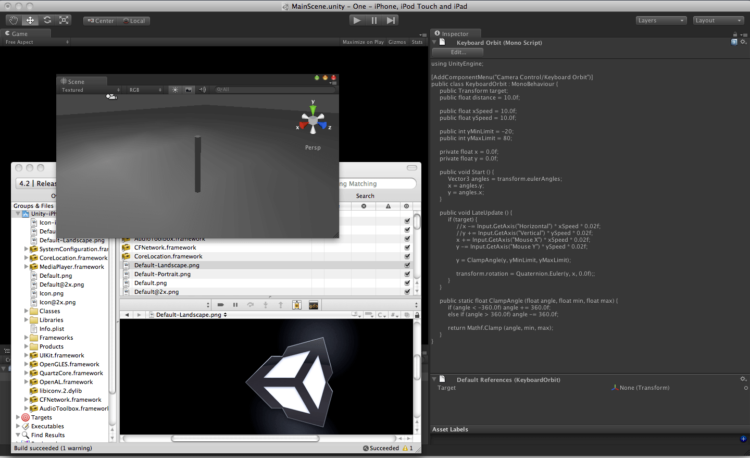Uncheck target checkbox for Default-Portrait.png row
Screen dimensions: 750x458
pos(407,274)
